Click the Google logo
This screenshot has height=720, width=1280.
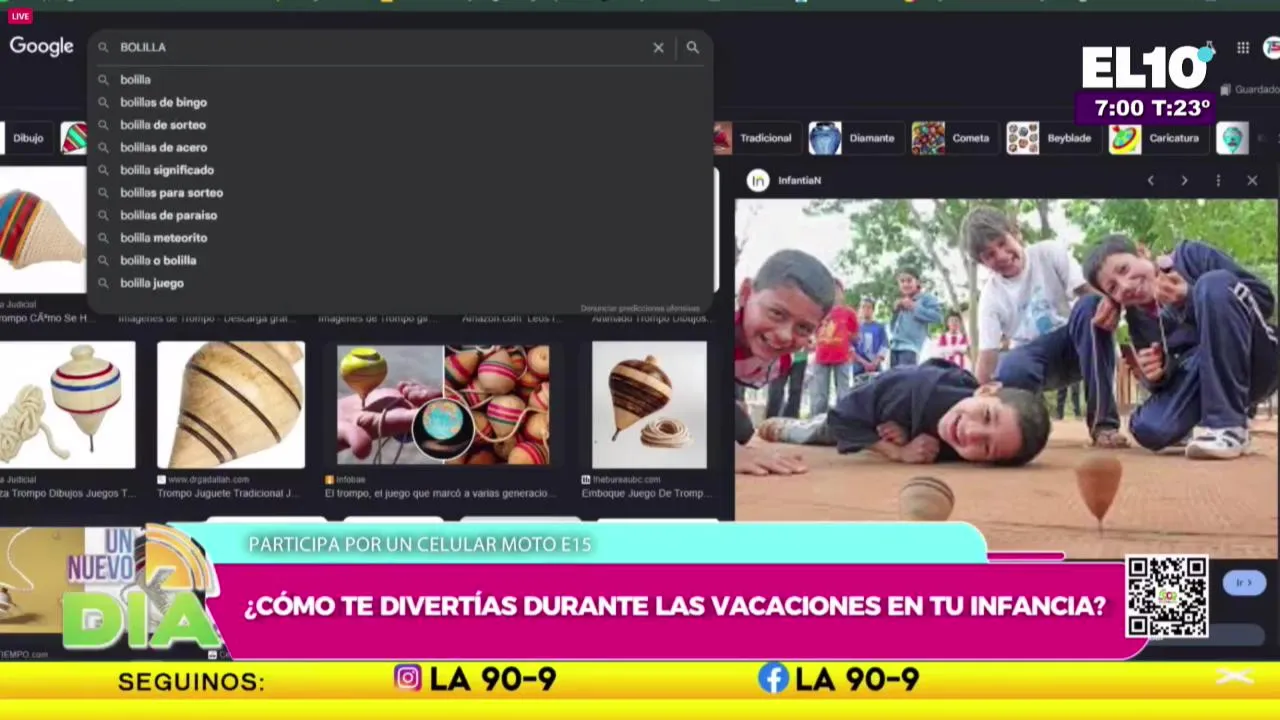(x=41, y=47)
